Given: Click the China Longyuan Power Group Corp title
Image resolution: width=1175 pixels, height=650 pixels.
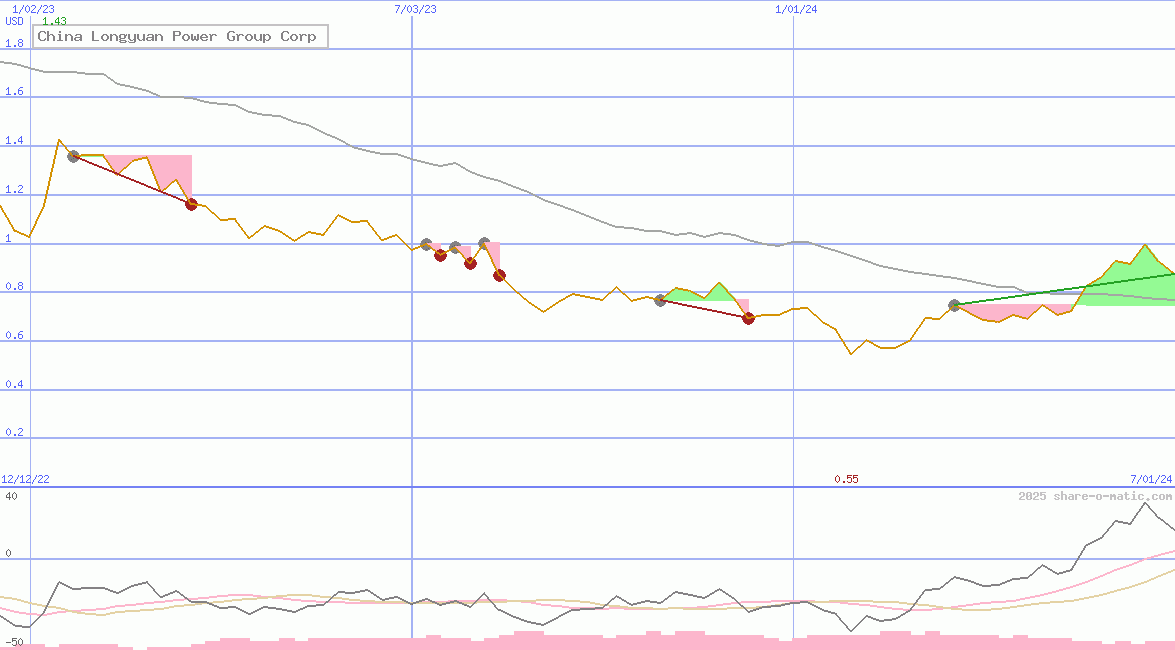Looking at the screenshot, I should (180, 36).
